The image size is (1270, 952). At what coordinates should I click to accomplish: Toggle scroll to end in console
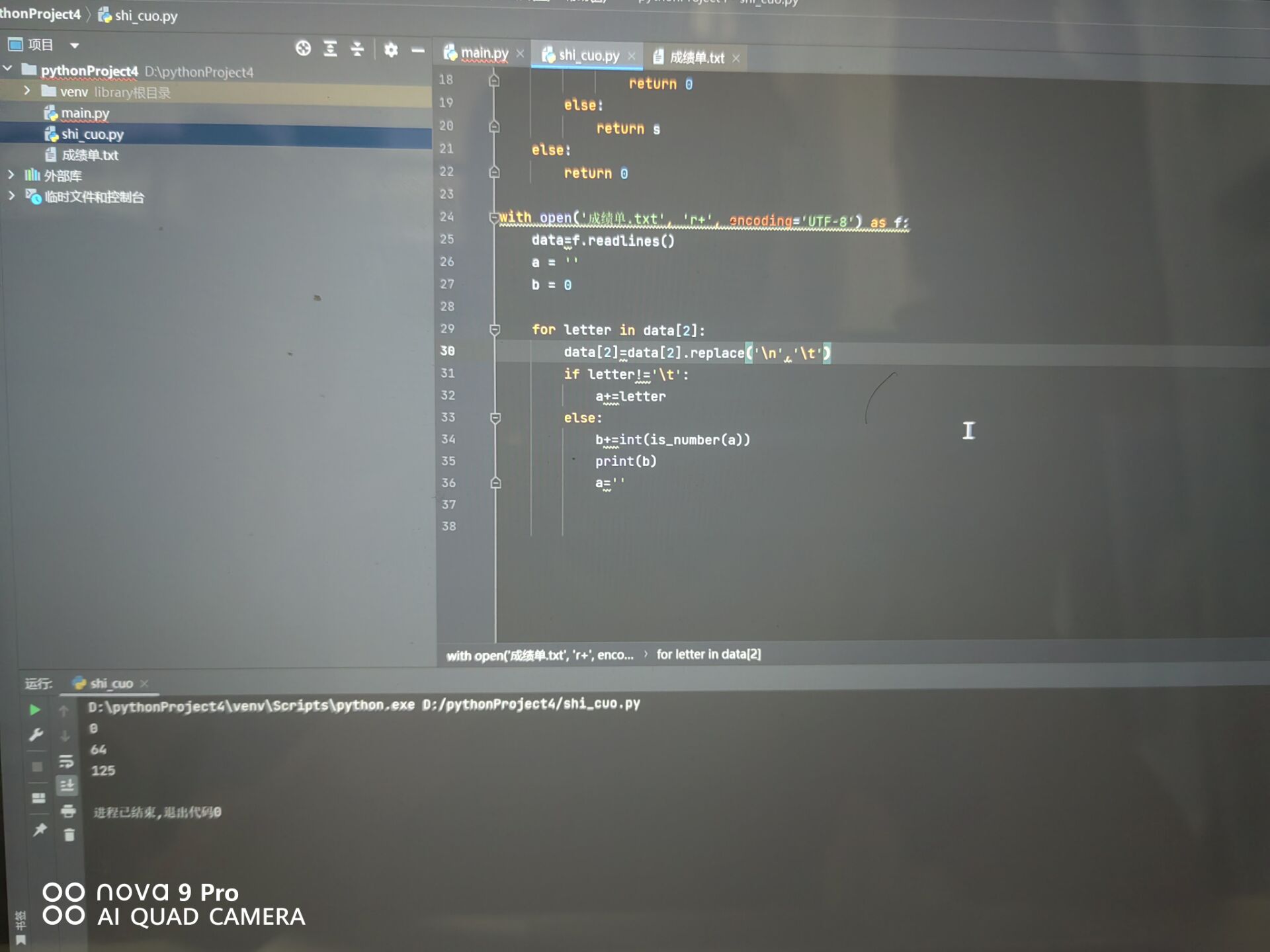click(x=67, y=786)
